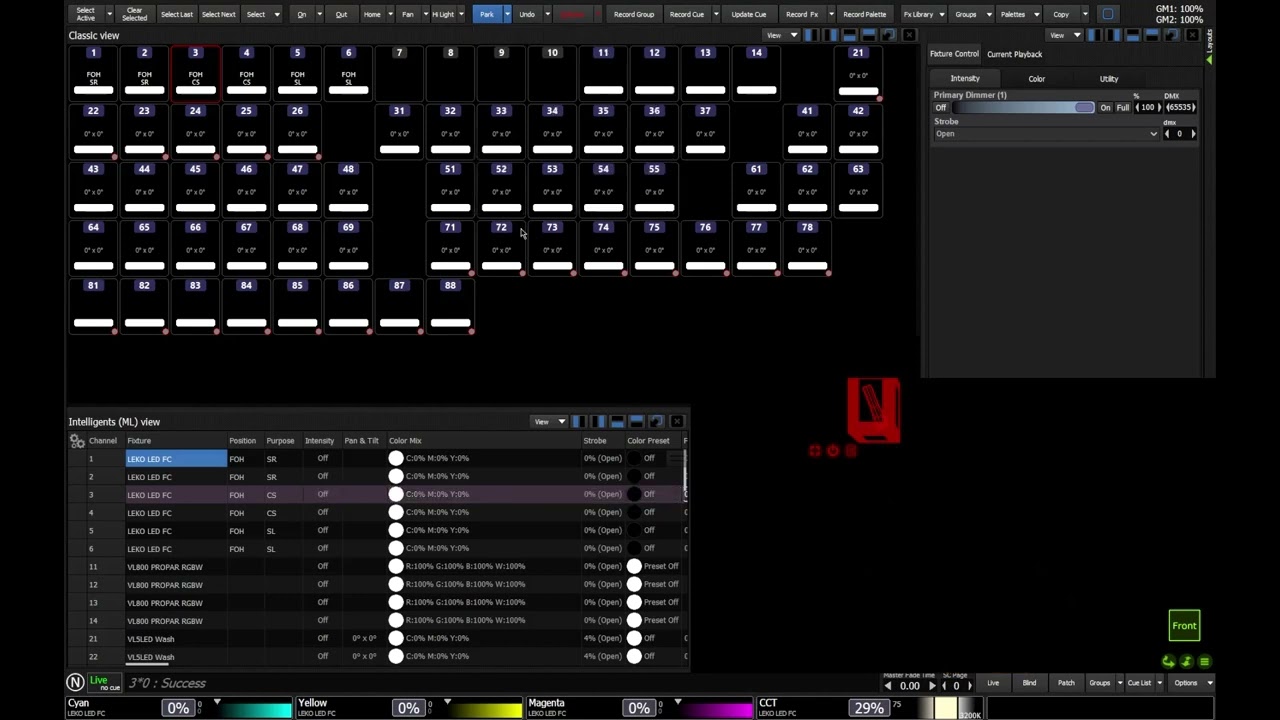Click the Color Preset swatch for channel 12
The image size is (1280, 720).
coord(634,585)
